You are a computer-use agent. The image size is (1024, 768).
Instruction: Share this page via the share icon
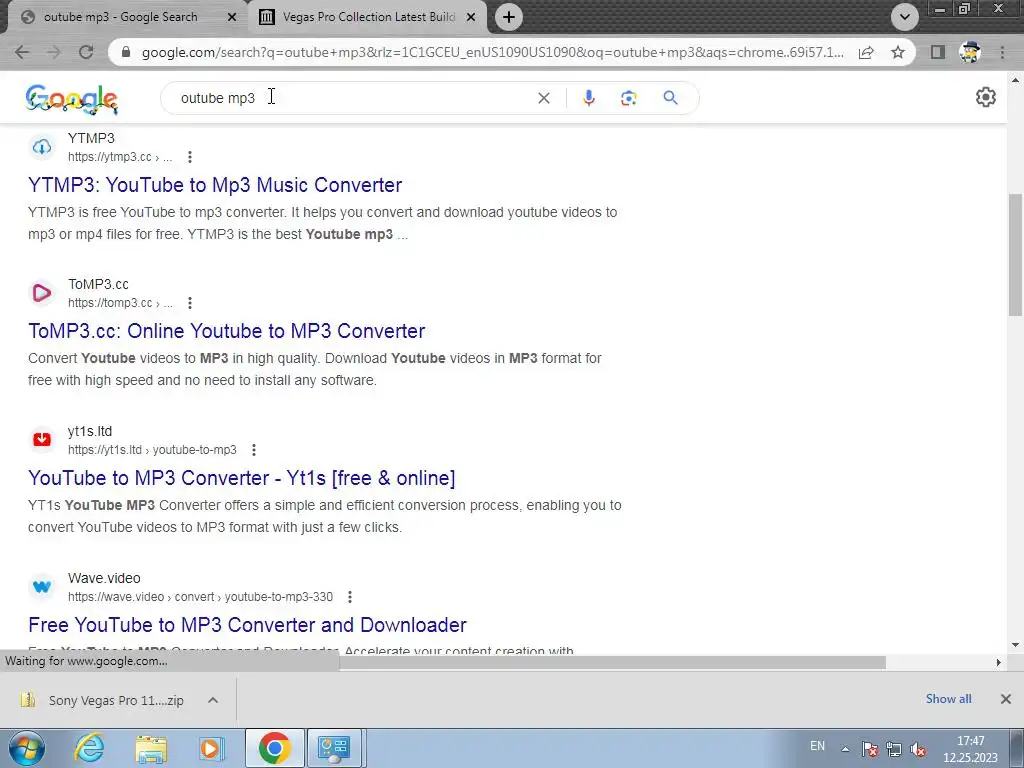866,52
